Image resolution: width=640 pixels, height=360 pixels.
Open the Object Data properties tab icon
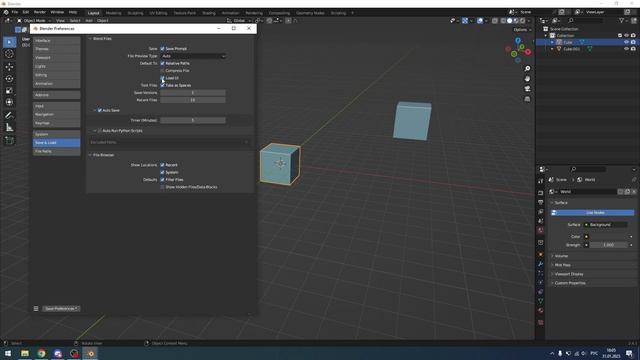(x=541, y=301)
